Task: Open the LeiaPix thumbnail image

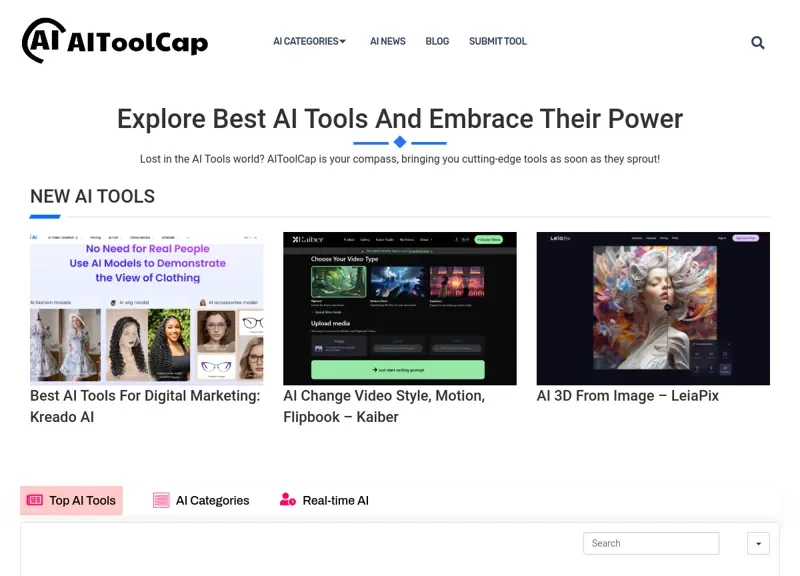Action: [x=653, y=308]
